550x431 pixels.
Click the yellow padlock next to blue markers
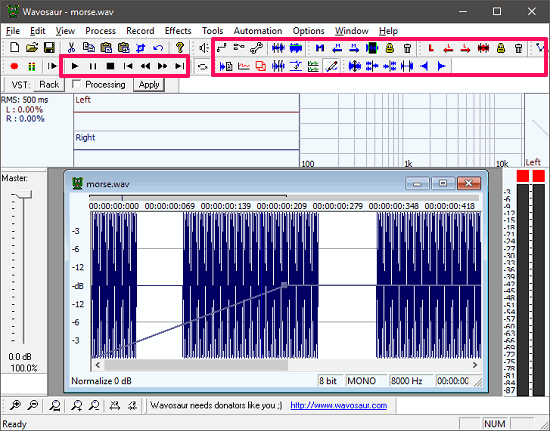coord(389,48)
